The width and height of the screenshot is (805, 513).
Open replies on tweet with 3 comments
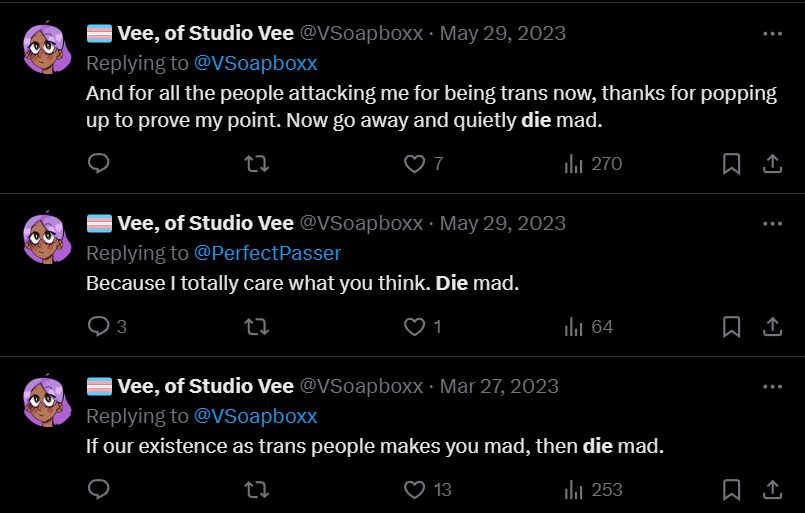[x=98, y=327]
